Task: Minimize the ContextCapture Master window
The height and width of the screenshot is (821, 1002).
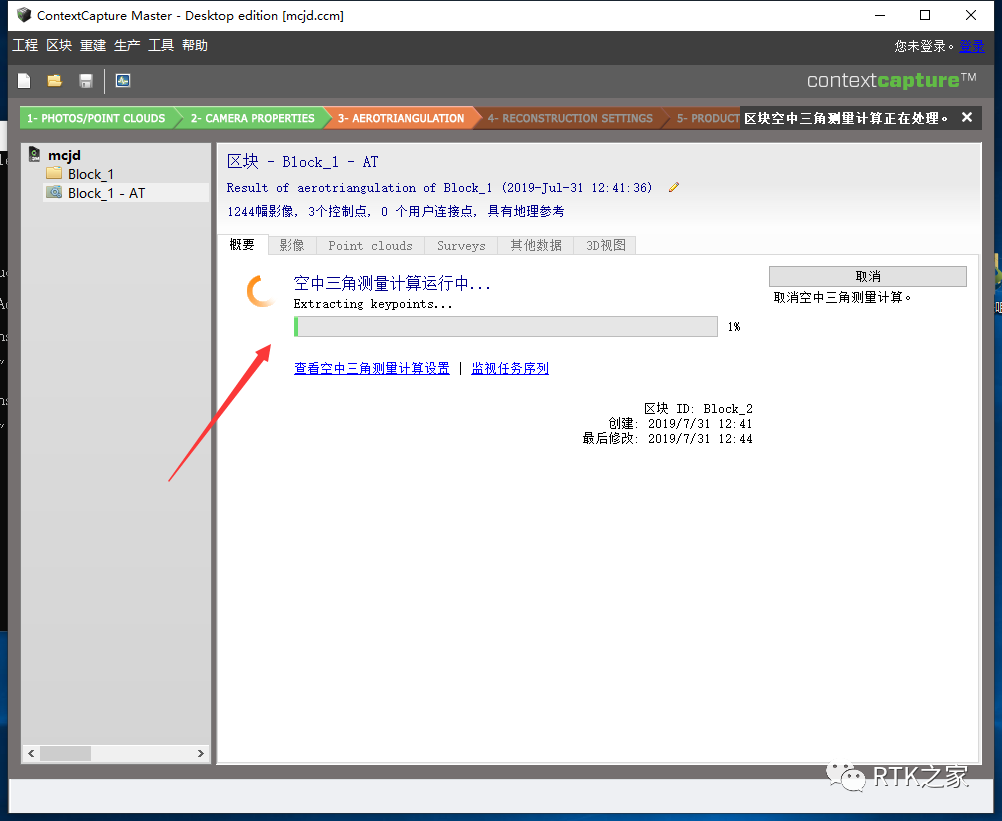Action: coord(880,15)
